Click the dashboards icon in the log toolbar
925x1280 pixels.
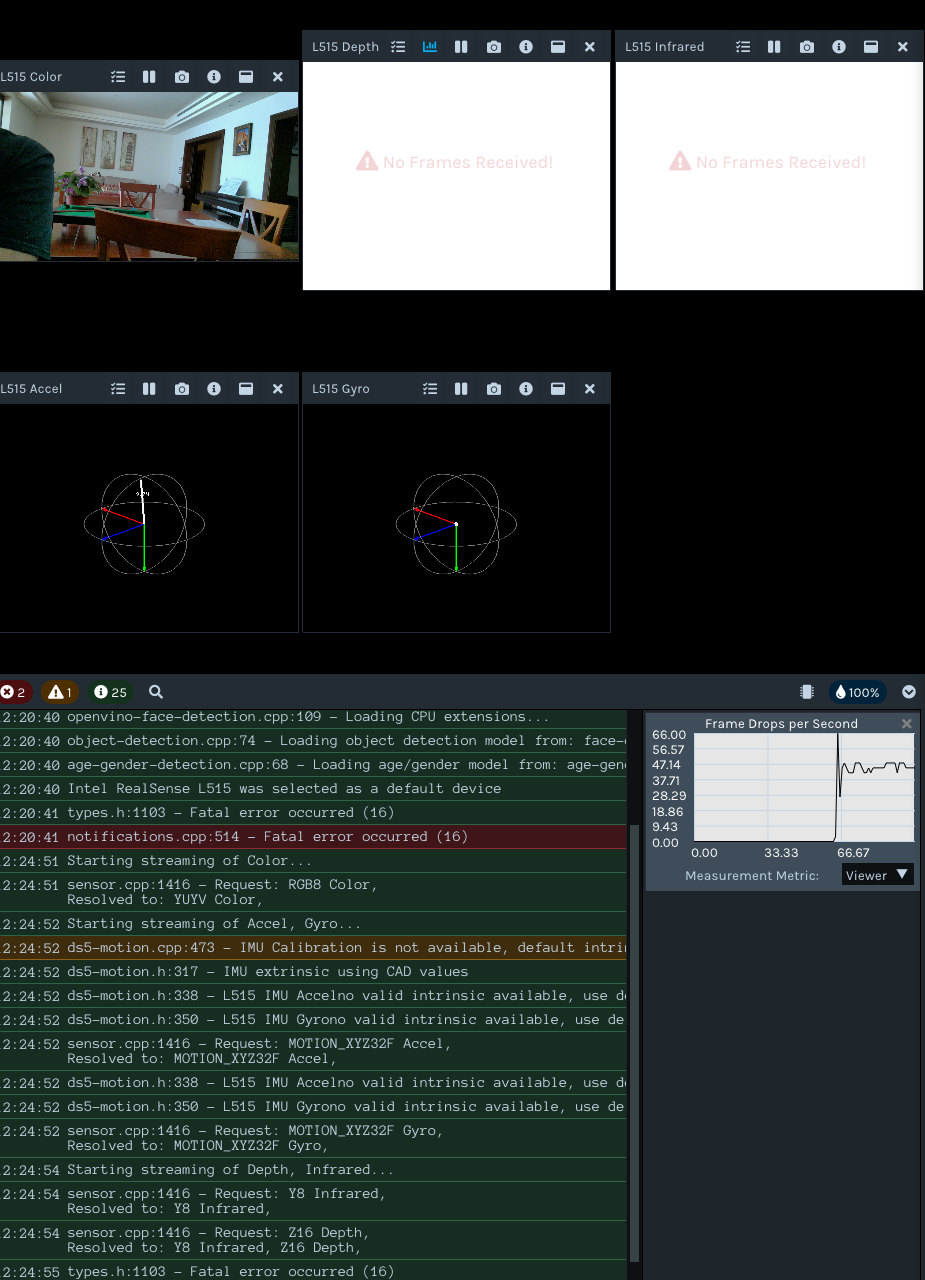point(807,691)
